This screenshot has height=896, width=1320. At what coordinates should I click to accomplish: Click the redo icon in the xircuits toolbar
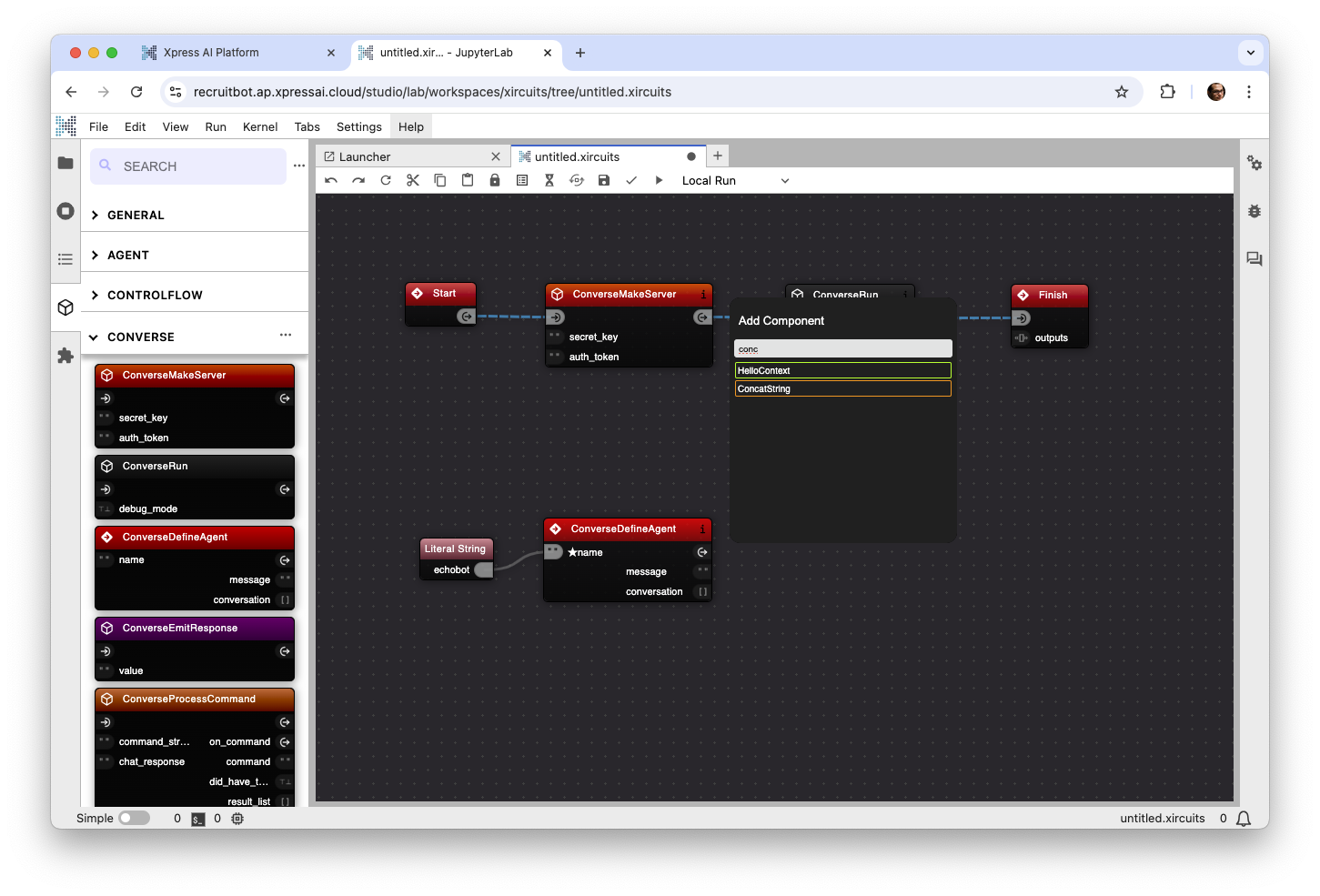[358, 180]
